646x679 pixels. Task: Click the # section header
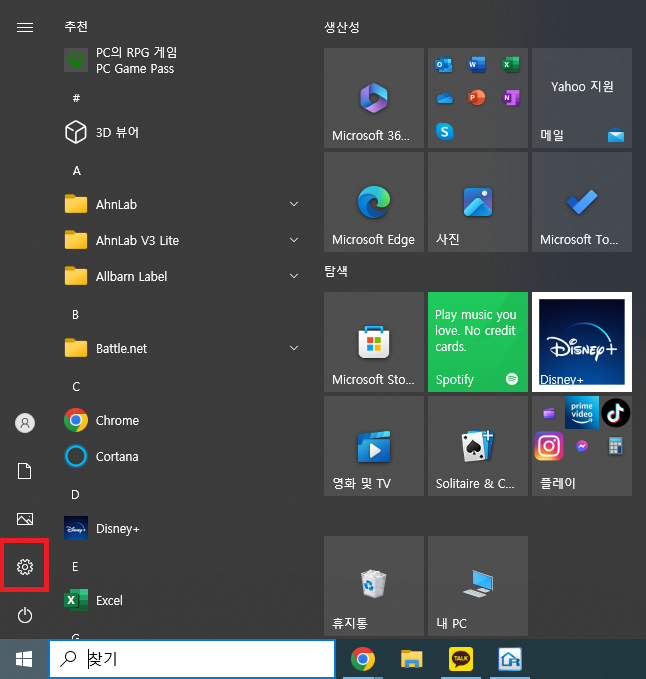coord(76,98)
